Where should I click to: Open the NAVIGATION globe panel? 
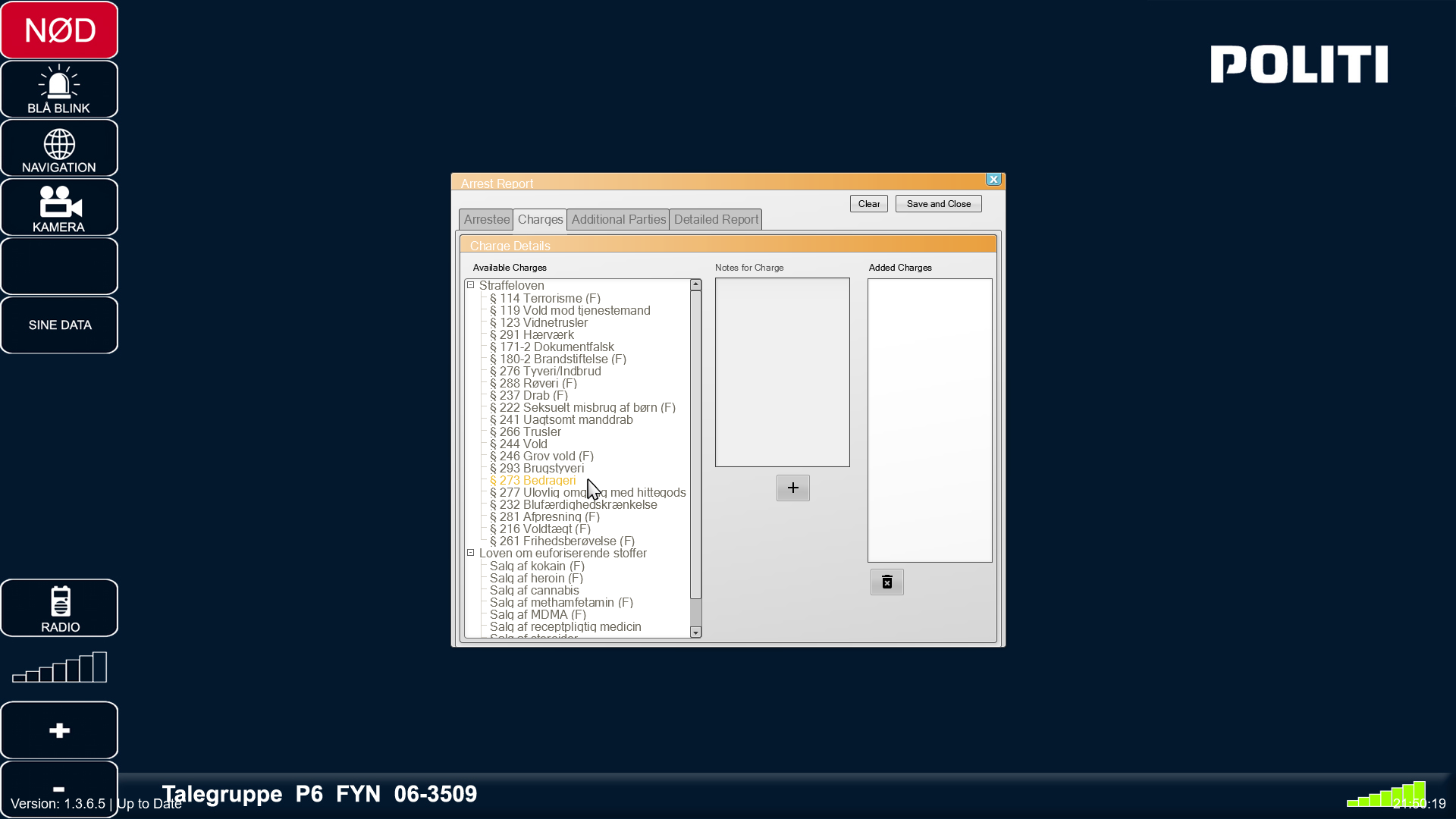pyautogui.click(x=59, y=149)
